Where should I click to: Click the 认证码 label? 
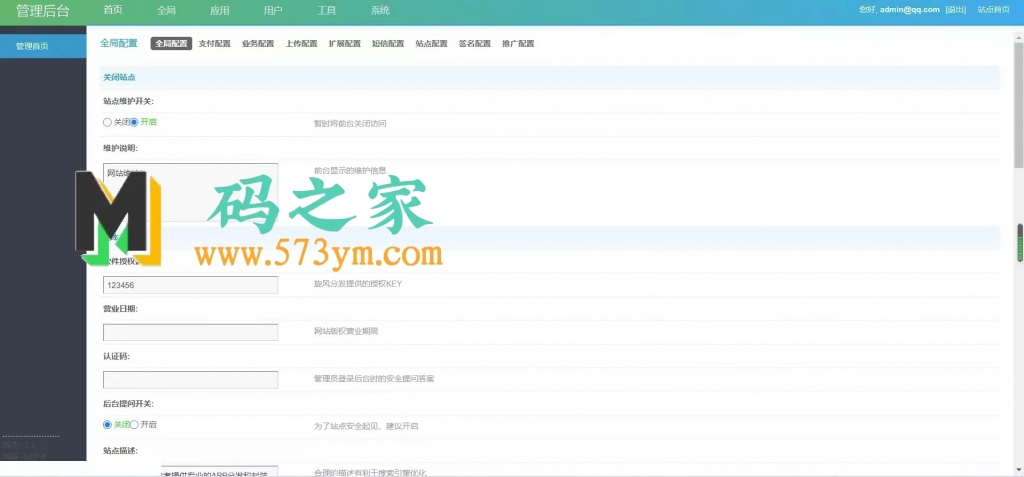[x=116, y=356]
